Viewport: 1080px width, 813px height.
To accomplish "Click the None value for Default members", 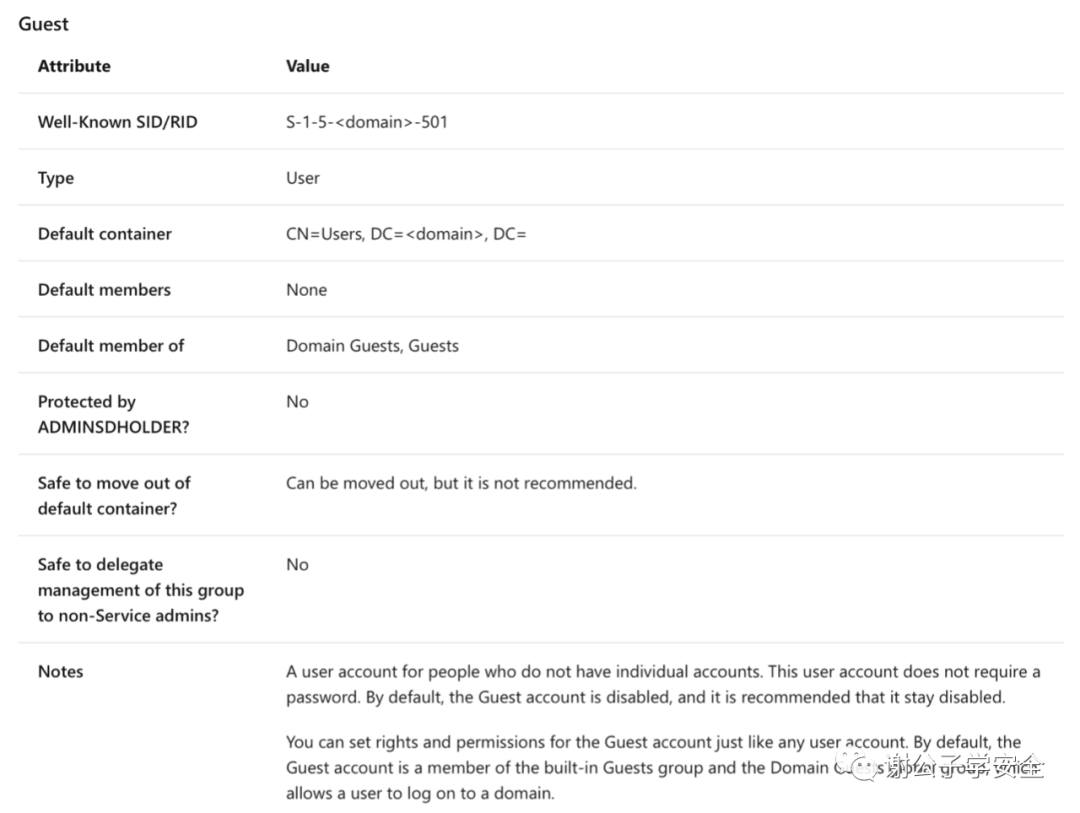I will click(x=306, y=290).
